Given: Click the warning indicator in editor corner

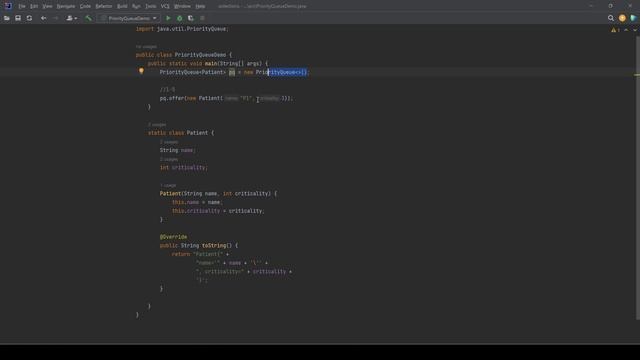Looking at the screenshot, I should pyautogui.click(x=615, y=30).
